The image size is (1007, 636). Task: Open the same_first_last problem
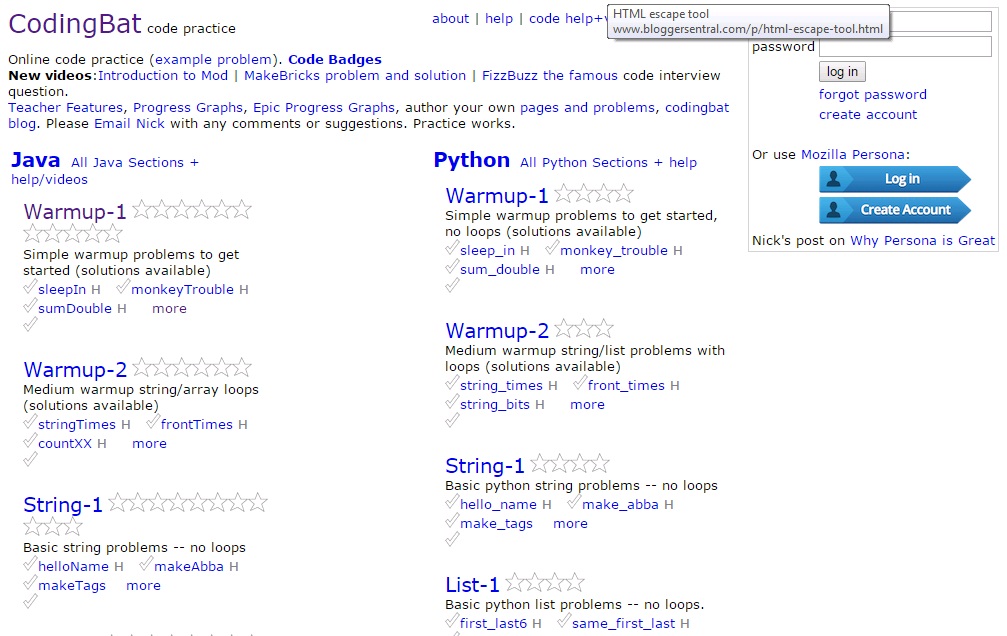[x=623, y=624]
